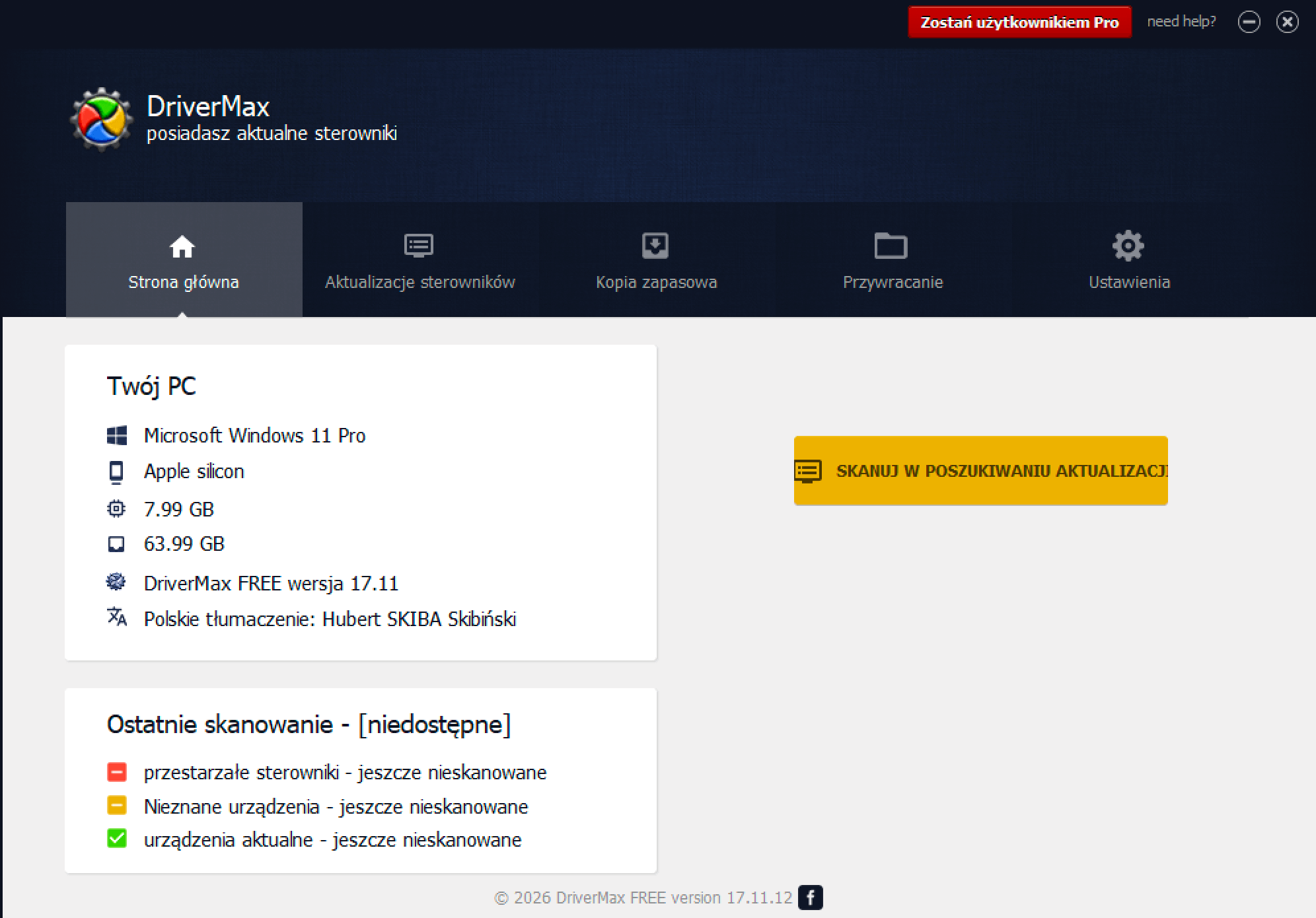Start scan with Skanuj w poszukiwaniu aktualizacji

pyautogui.click(x=981, y=471)
